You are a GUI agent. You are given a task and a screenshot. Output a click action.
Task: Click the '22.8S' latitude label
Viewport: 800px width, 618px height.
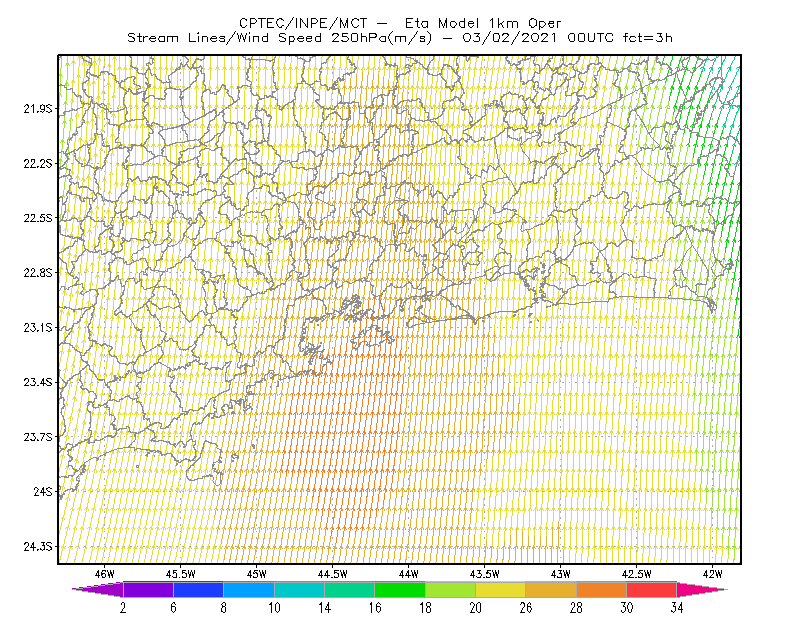[38, 273]
